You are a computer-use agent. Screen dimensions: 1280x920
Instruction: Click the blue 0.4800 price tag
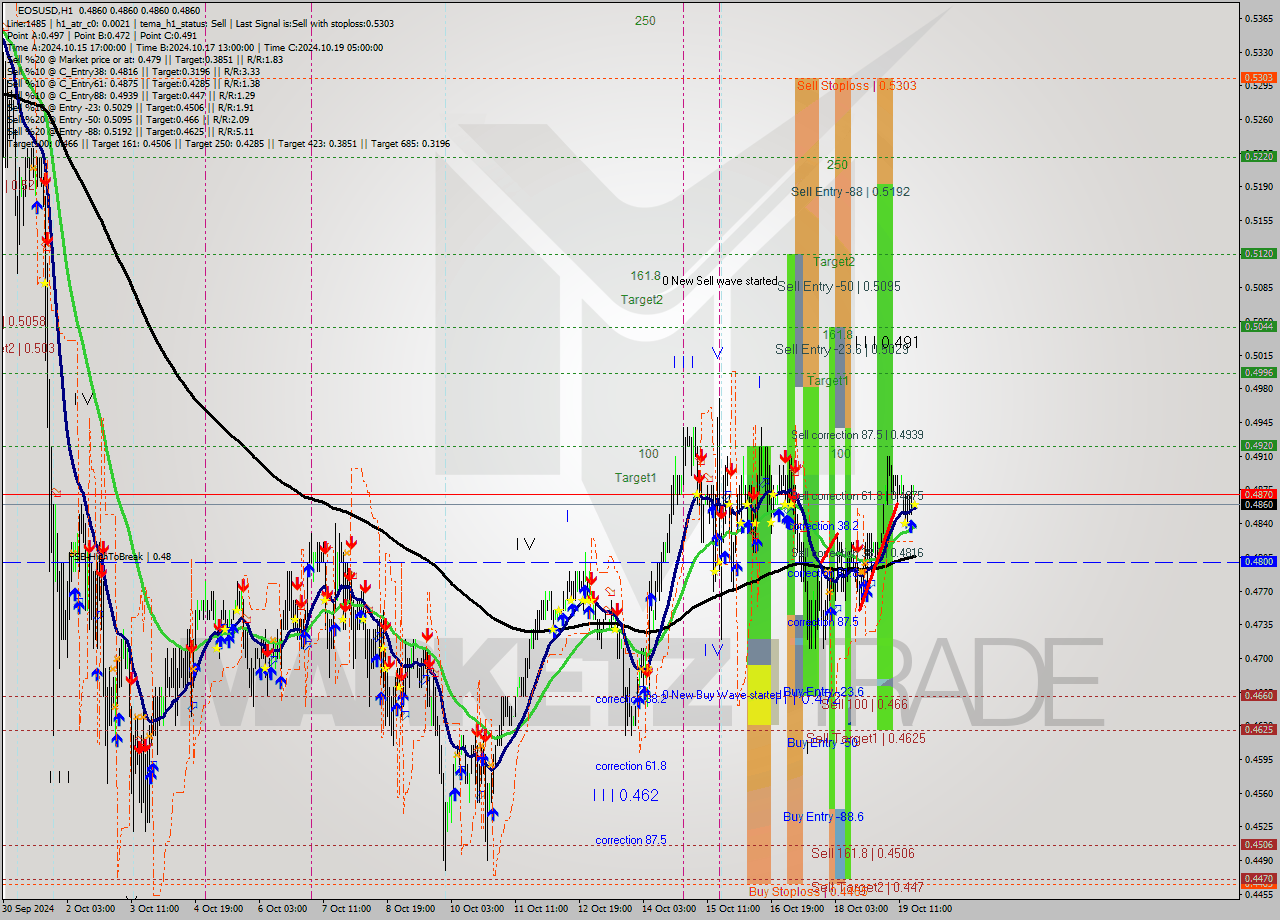tap(1258, 562)
